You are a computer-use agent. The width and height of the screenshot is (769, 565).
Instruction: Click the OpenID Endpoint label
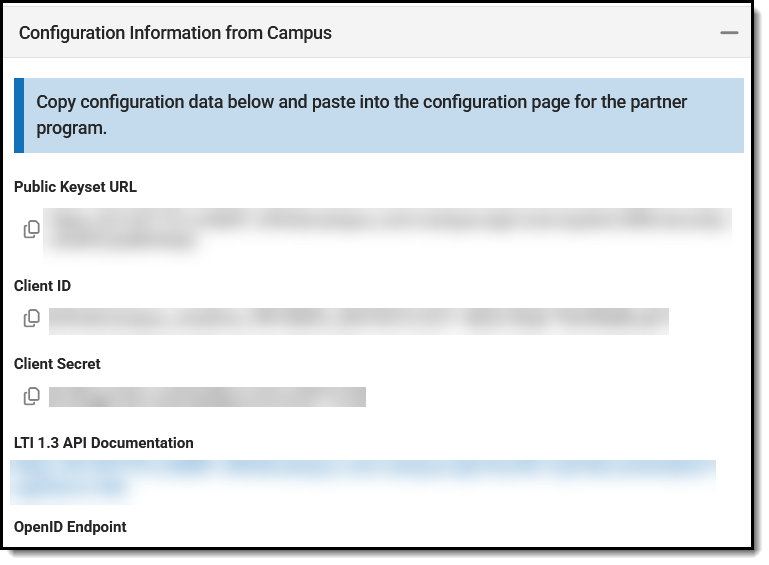click(70, 527)
